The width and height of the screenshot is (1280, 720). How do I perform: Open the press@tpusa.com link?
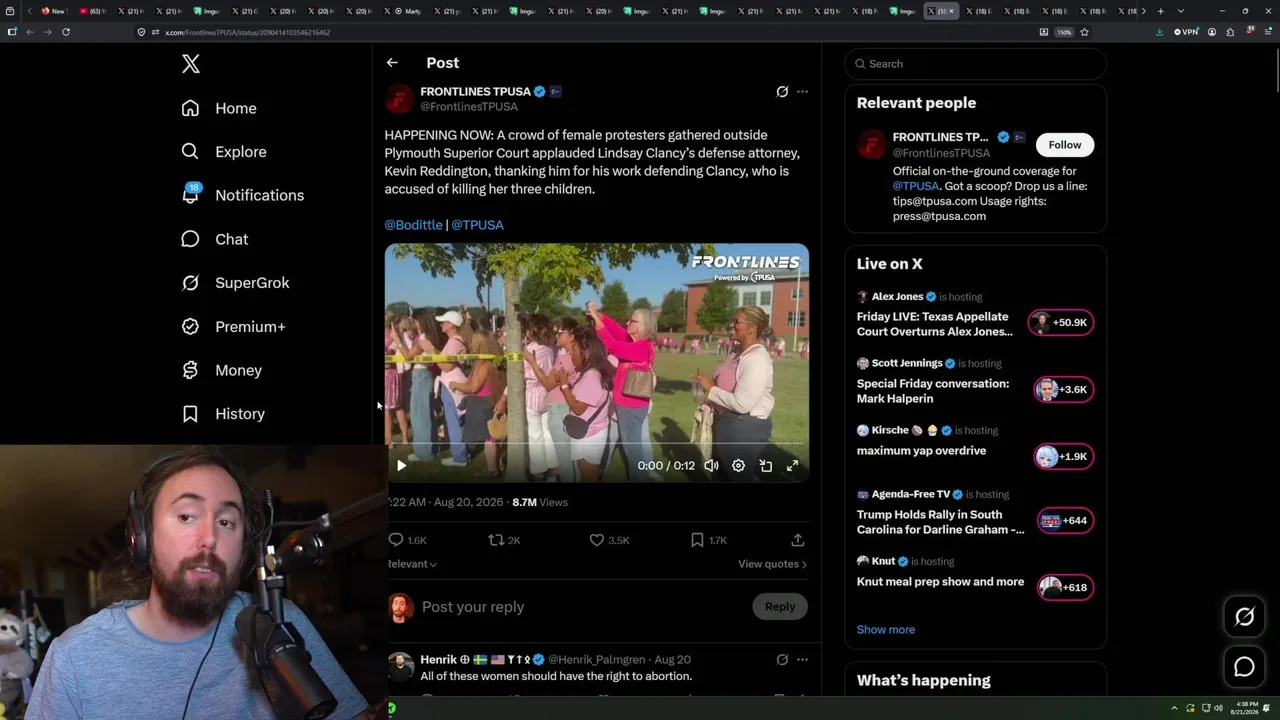939,216
